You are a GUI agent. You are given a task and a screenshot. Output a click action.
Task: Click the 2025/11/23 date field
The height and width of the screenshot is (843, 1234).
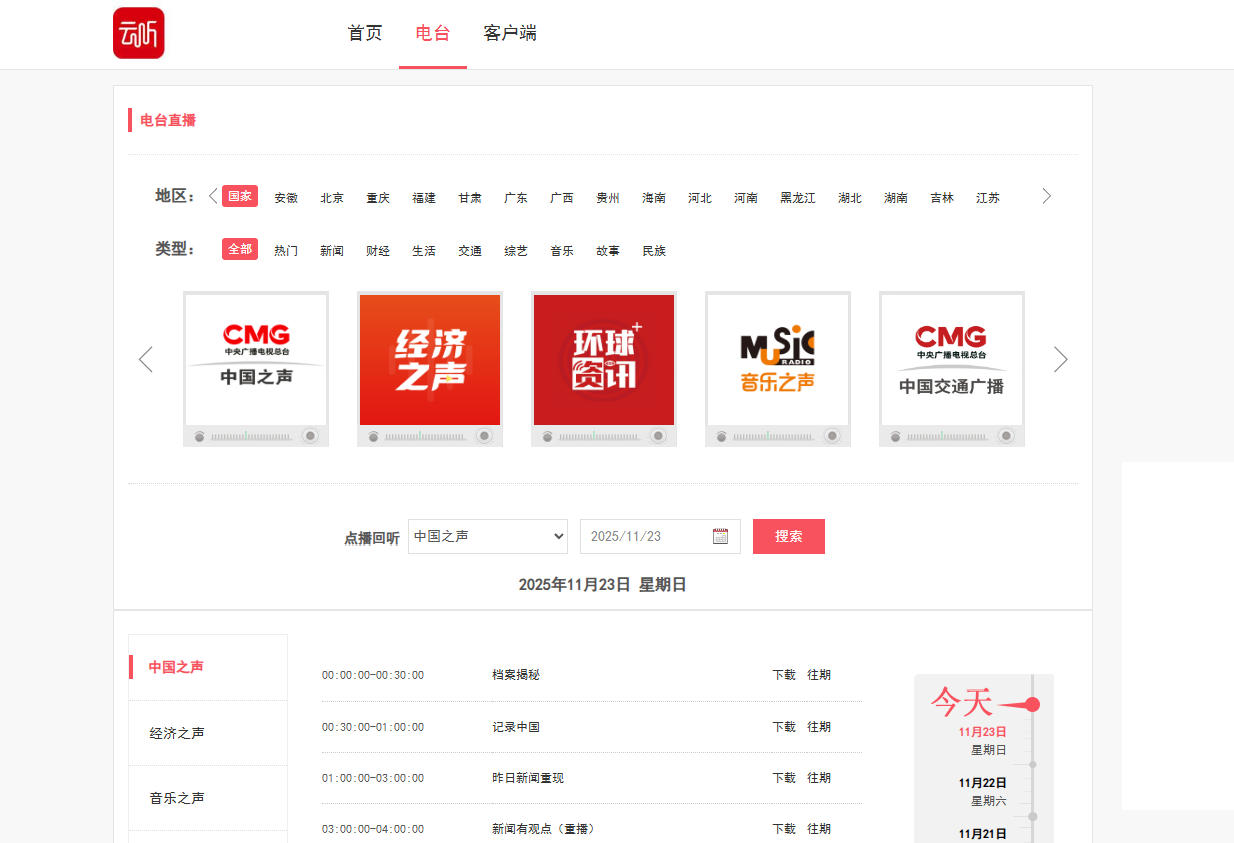click(x=660, y=536)
